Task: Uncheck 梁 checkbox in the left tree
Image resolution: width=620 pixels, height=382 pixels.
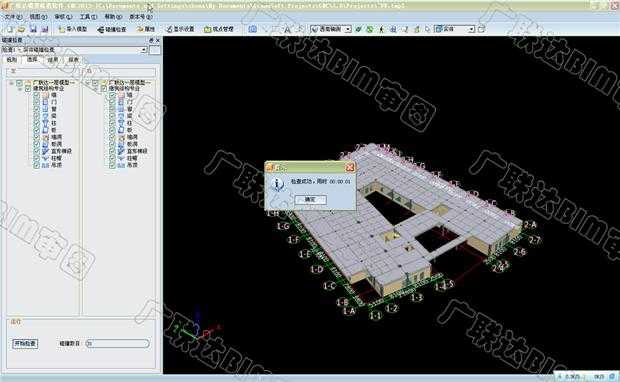Action: pos(36,116)
